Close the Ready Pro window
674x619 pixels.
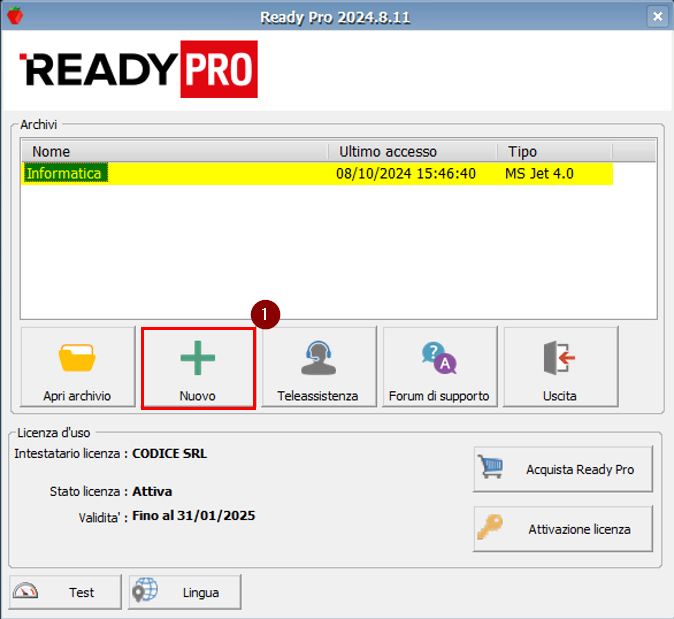657,17
